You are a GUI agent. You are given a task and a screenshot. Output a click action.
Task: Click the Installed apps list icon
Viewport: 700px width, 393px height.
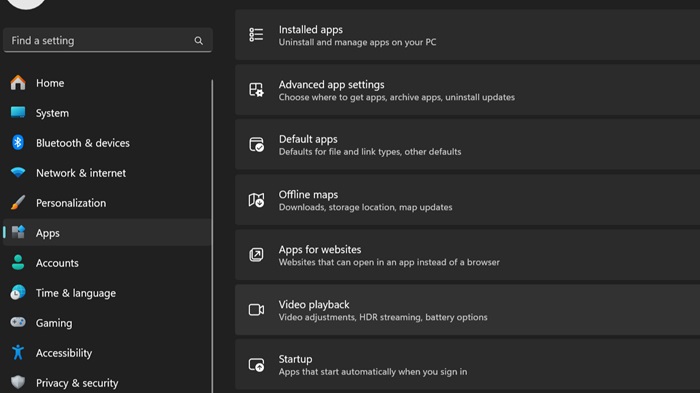(x=256, y=35)
